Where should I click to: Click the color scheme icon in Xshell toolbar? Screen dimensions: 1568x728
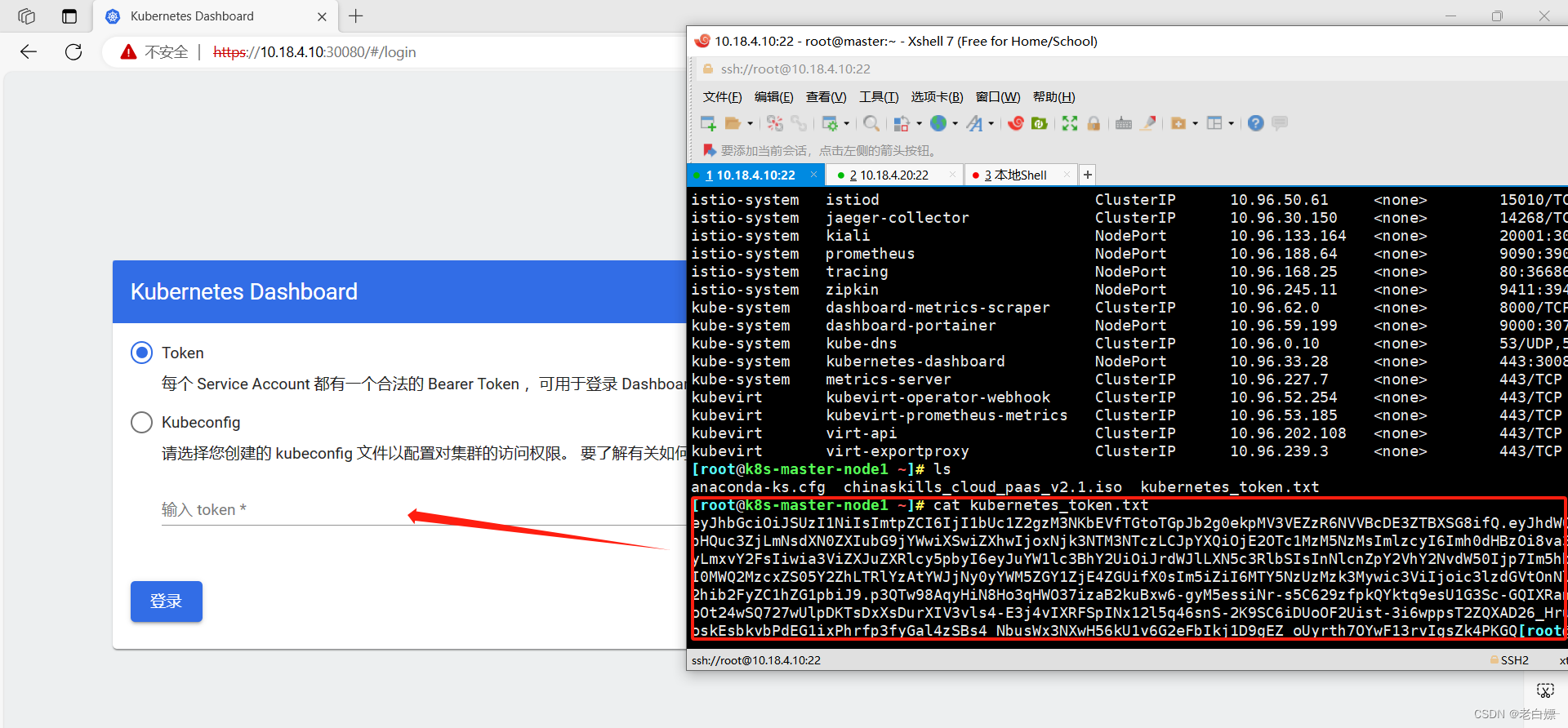(x=902, y=123)
